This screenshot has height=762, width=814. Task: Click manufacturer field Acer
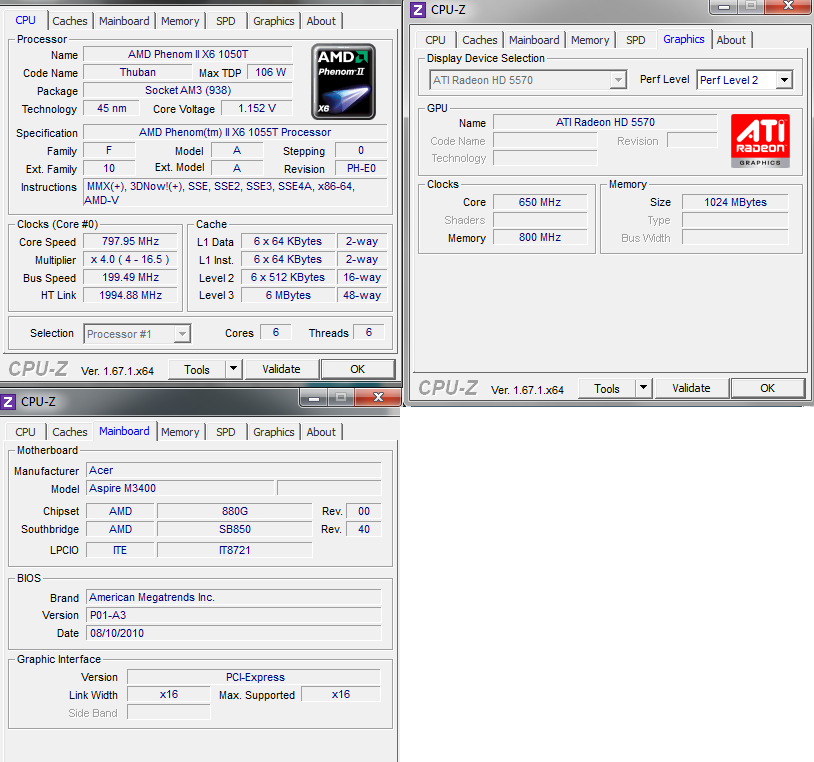pyautogui.click(x=234, y=470)
